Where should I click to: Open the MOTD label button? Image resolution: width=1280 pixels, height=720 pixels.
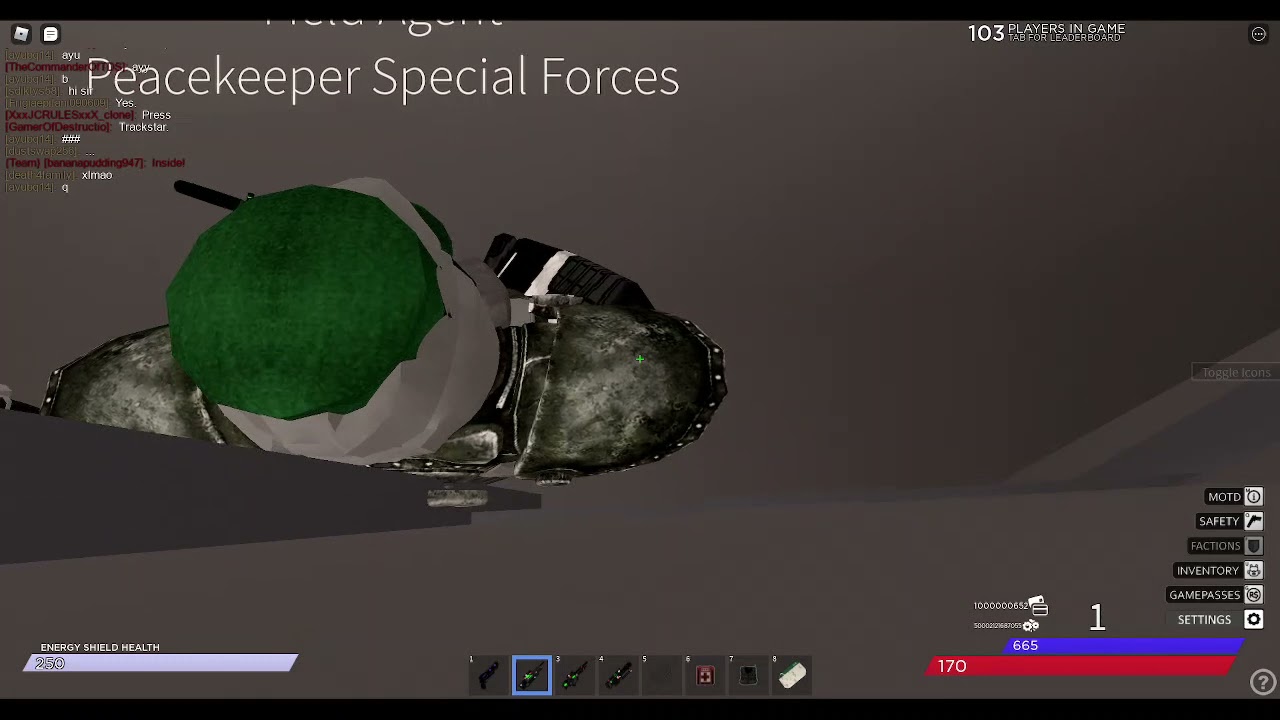1224,497
